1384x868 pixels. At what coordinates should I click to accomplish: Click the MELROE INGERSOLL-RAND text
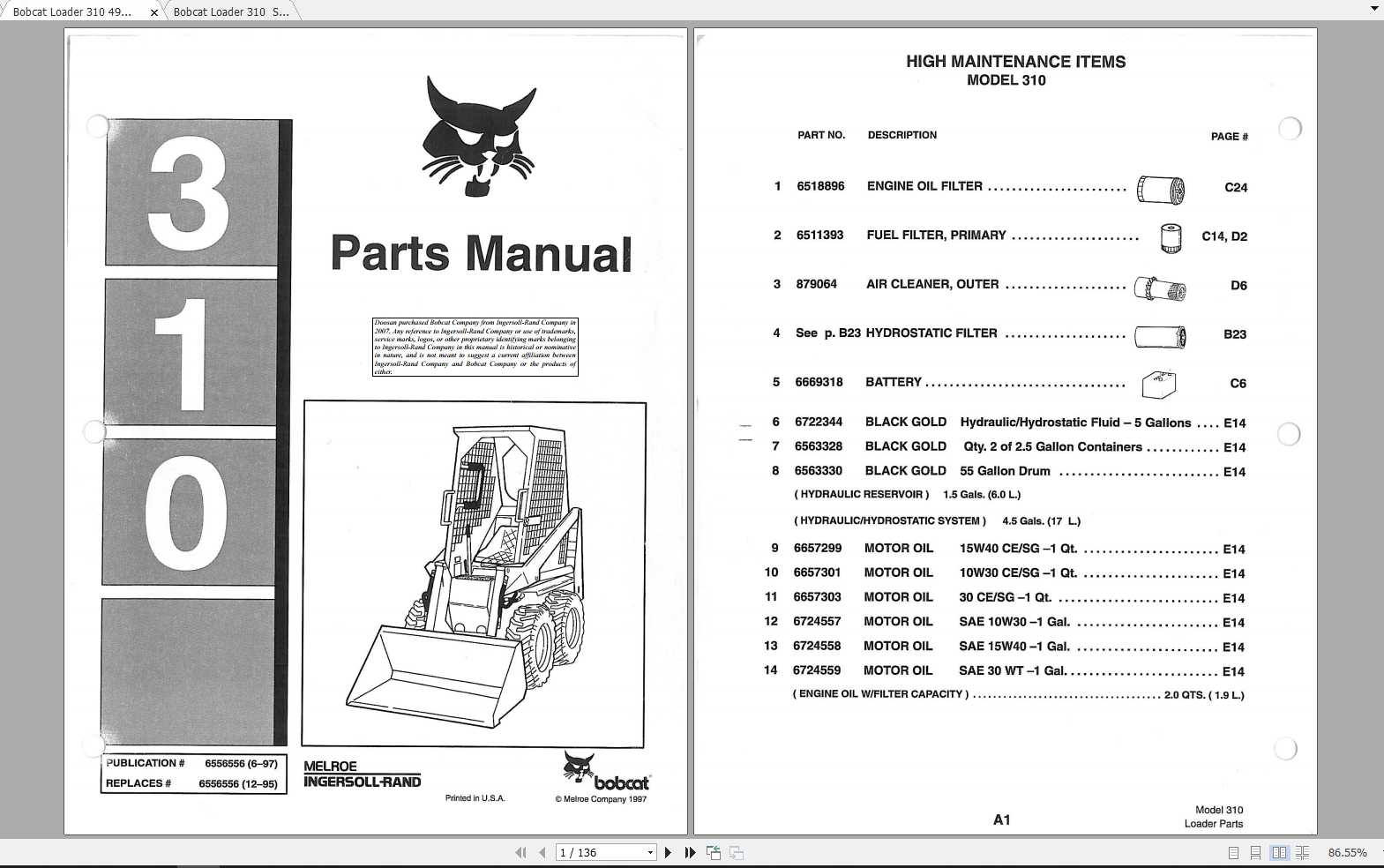(363, 774)
